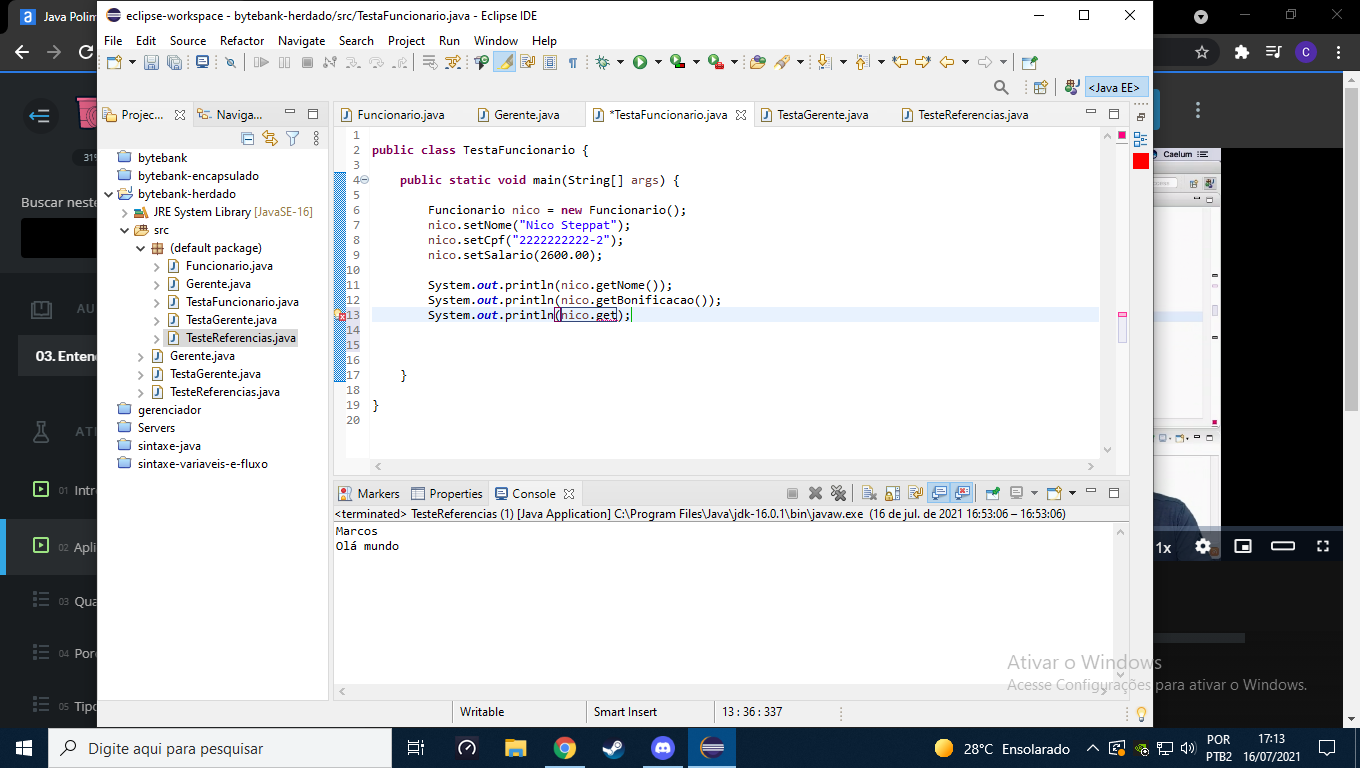Open the Debug button dropdown arrow
Viewport: 1360px width, 768px height.
(620, 62)
